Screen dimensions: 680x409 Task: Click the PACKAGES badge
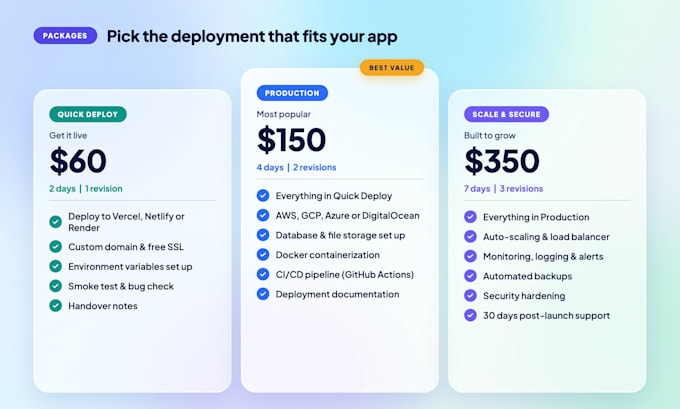pos(65,36)
